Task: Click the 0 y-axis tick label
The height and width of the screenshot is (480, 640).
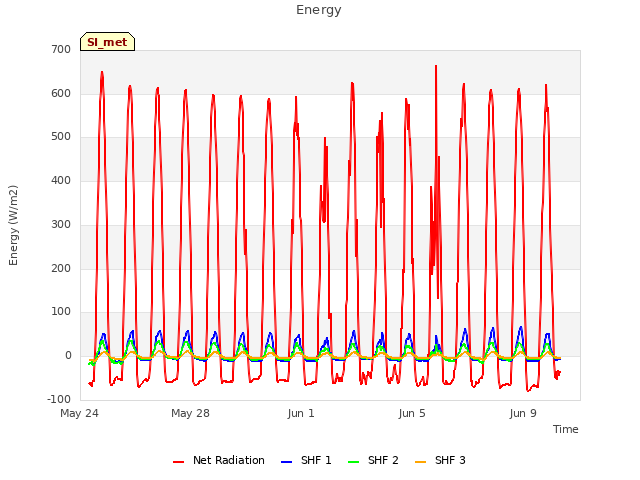Action: 68,356
